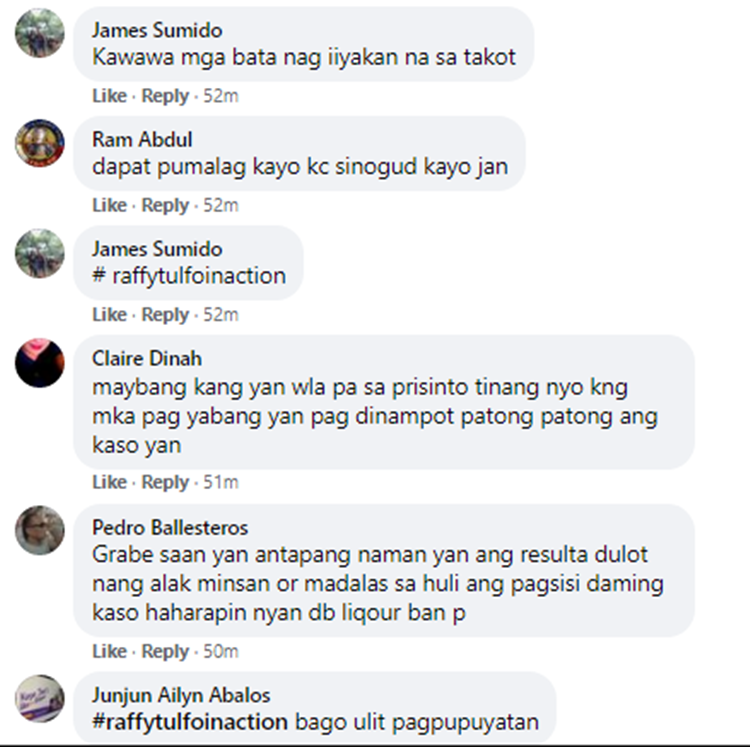
Task: Like James Sumido's hashtag comment
Action: [x=110, y=315]
